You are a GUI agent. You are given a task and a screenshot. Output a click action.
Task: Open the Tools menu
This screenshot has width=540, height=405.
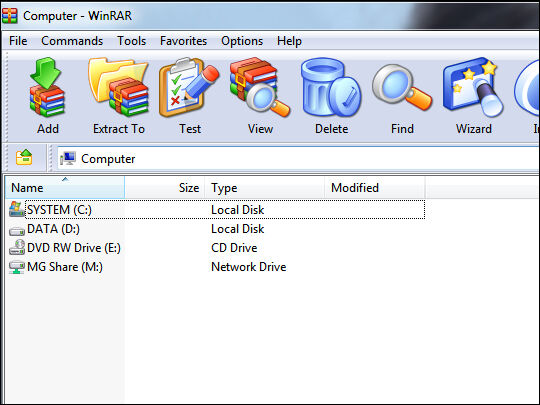tap(132, 41)
